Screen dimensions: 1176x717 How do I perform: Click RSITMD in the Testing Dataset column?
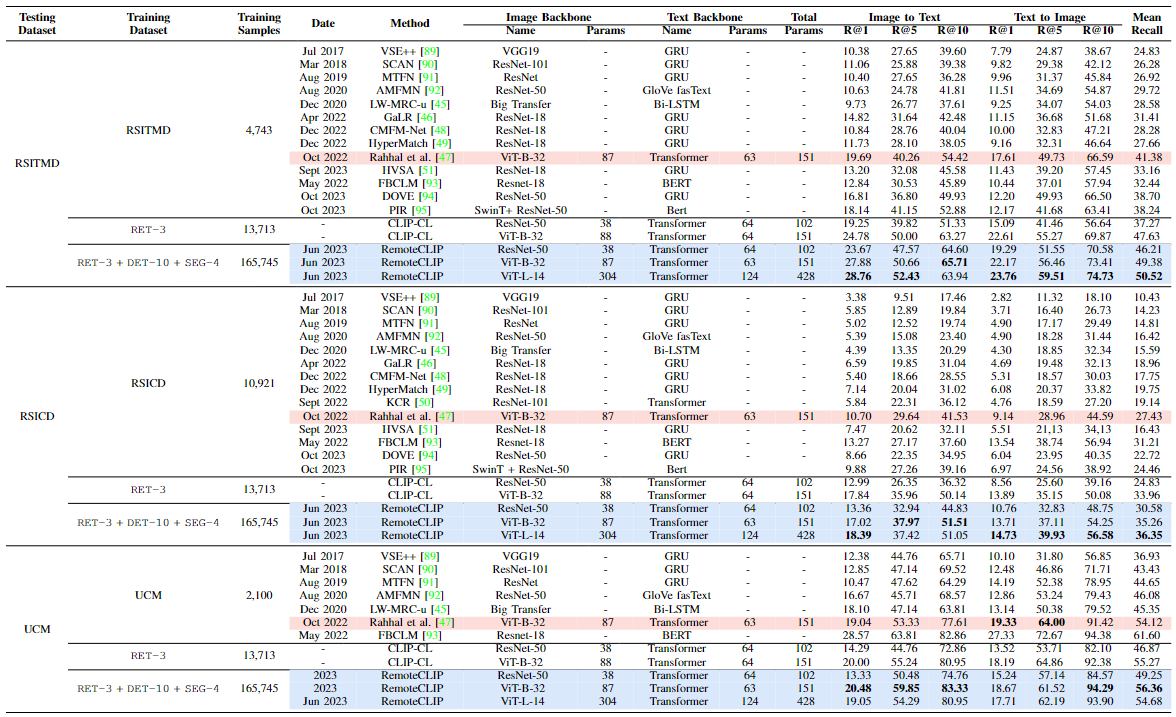click(x=37, y=164)
